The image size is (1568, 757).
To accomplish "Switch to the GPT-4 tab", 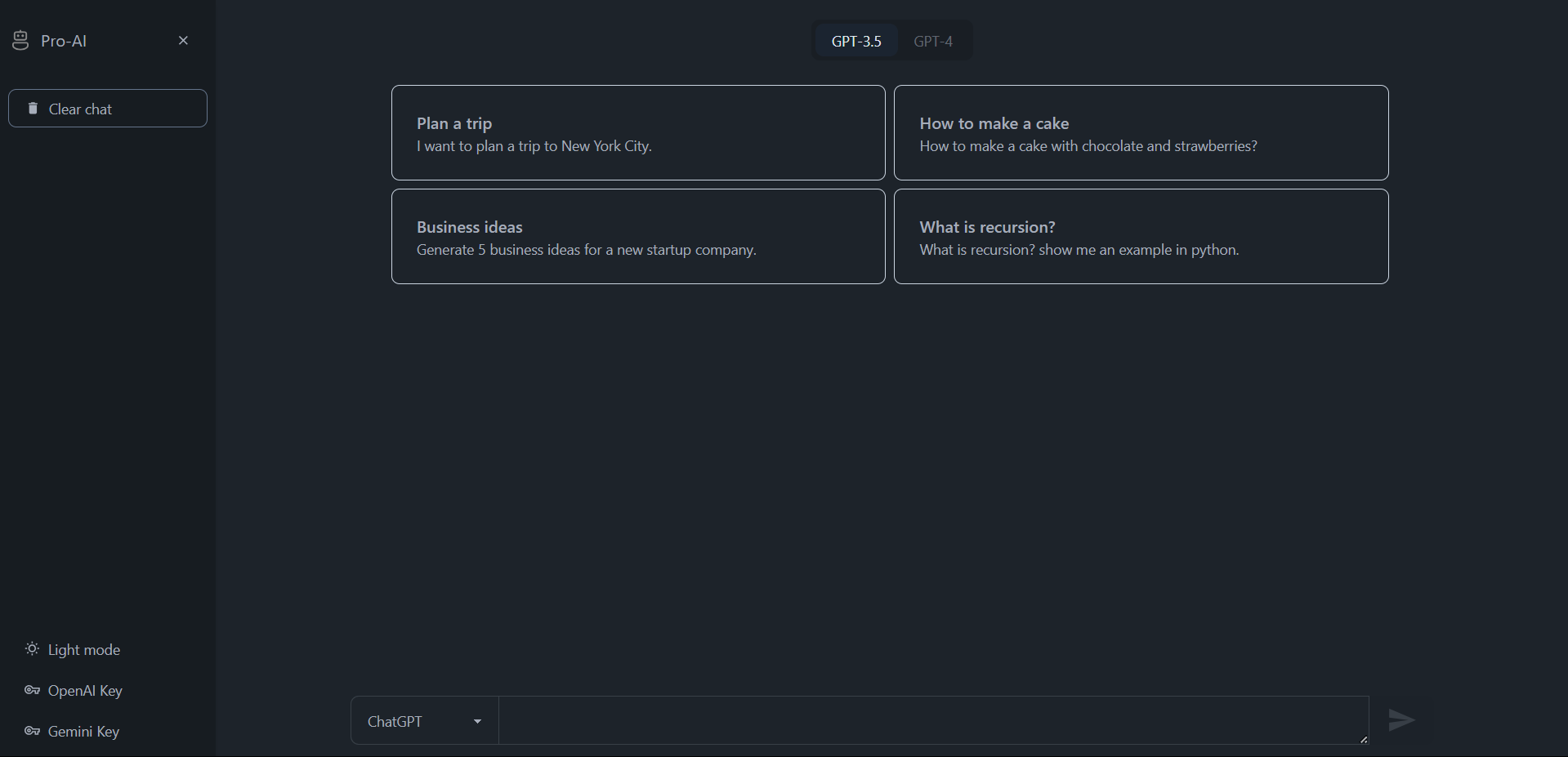I will [x=931, y=40].
